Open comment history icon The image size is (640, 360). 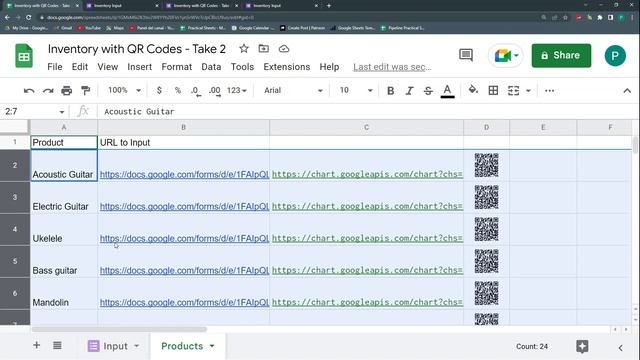point(466,55)
